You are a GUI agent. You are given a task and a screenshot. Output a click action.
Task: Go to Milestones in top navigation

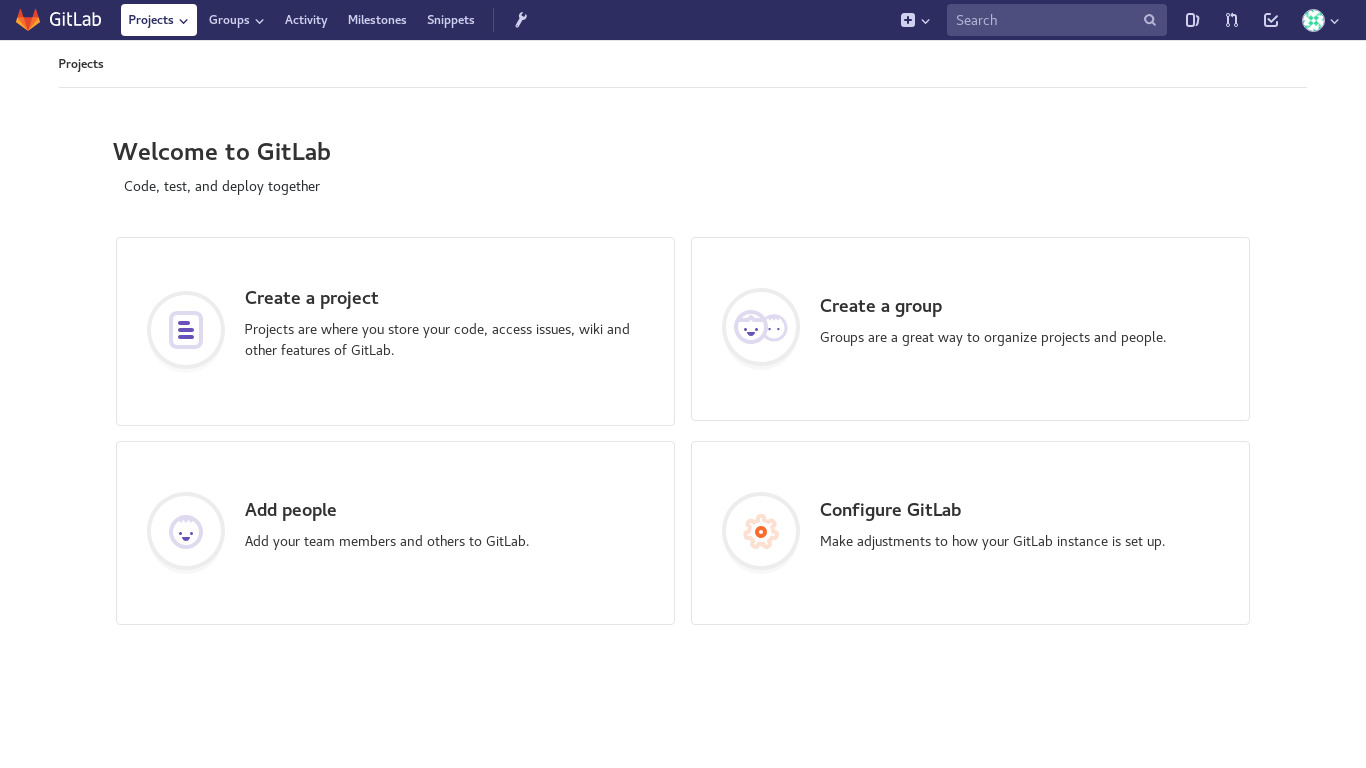(377, 20)
